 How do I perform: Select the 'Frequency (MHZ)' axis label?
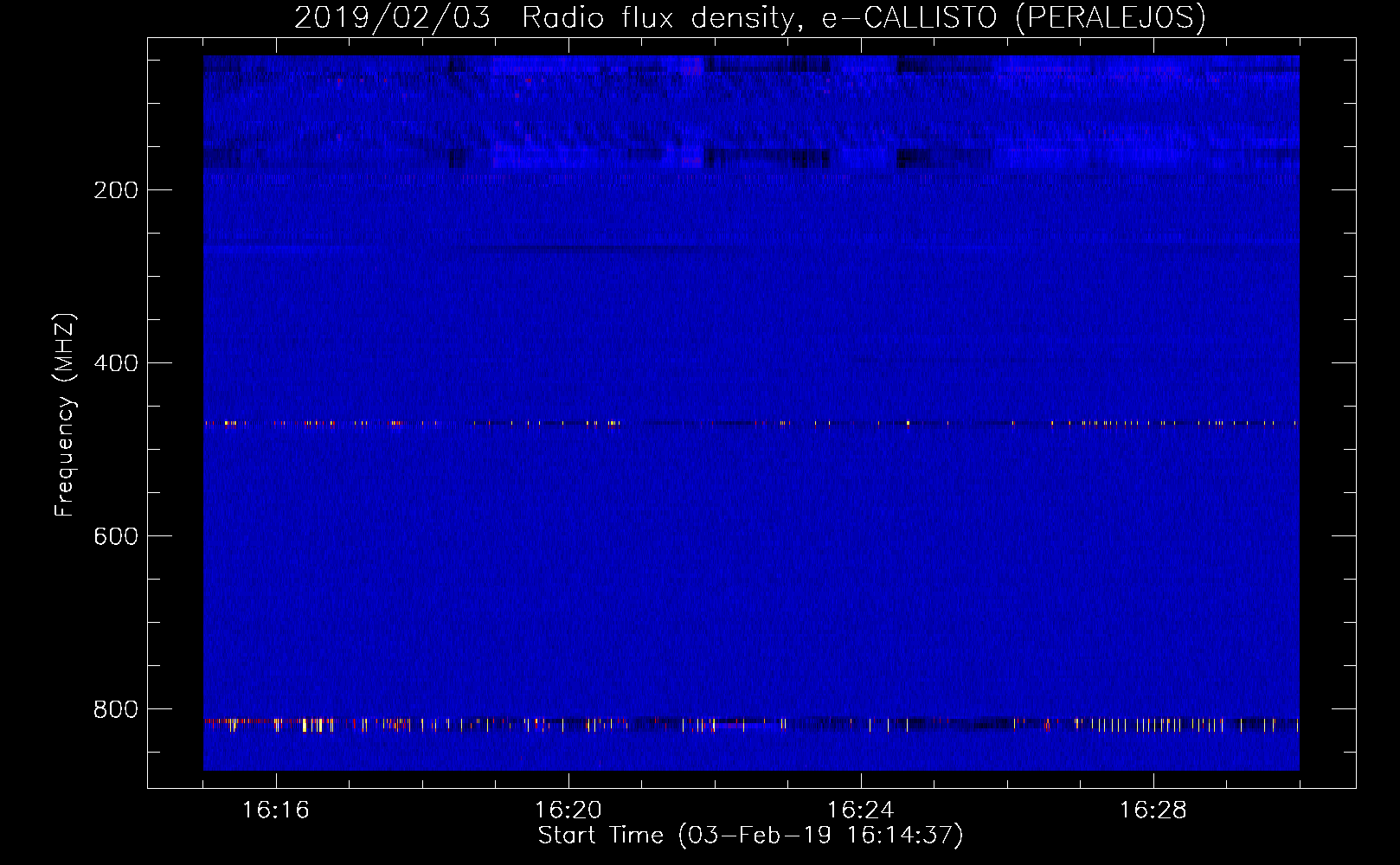pos(65,415)
